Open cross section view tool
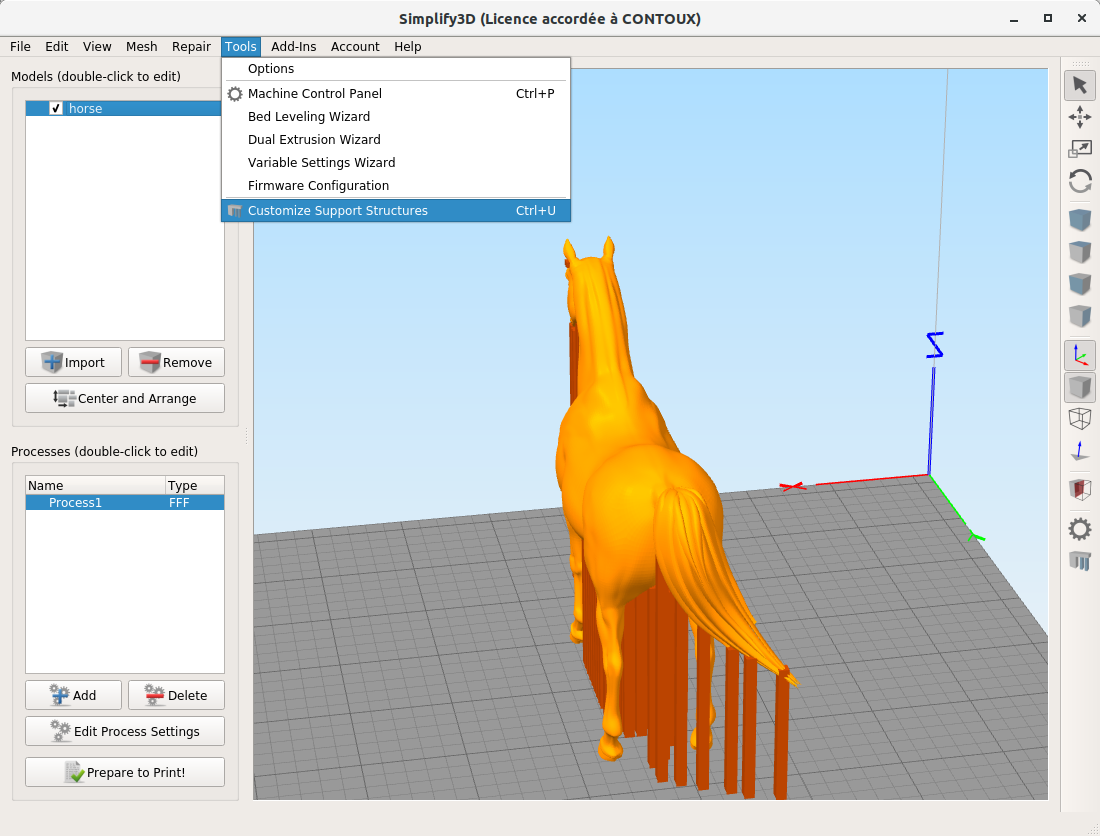This screenshot has height=836, width=1100. (1080, 490)
